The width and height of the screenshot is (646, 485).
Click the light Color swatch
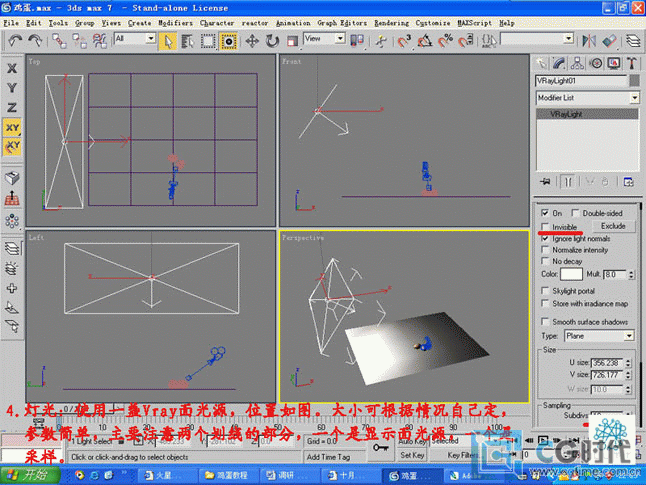[571, 274]
